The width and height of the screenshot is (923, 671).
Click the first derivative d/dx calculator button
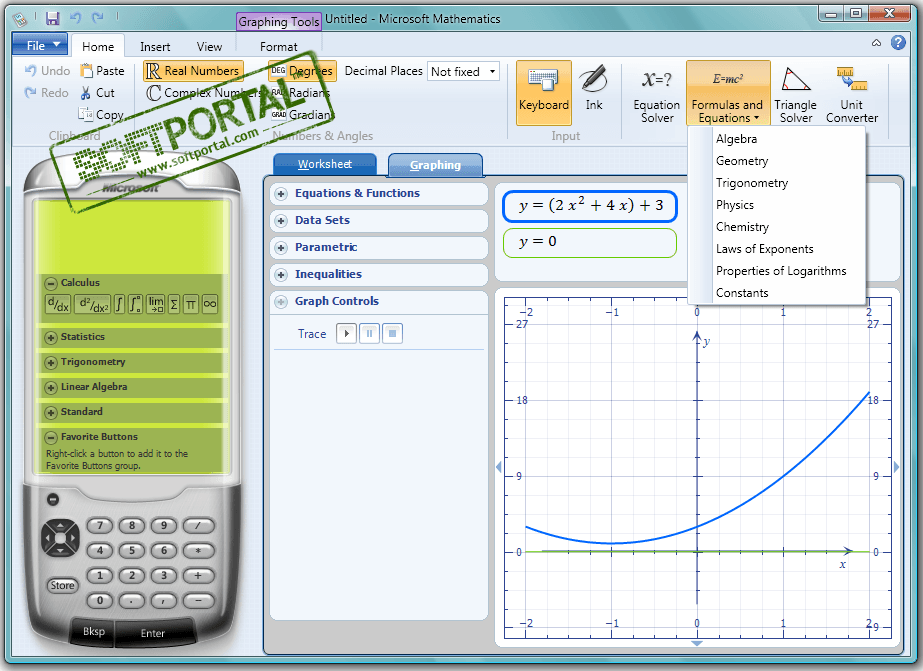coord(58,304)
